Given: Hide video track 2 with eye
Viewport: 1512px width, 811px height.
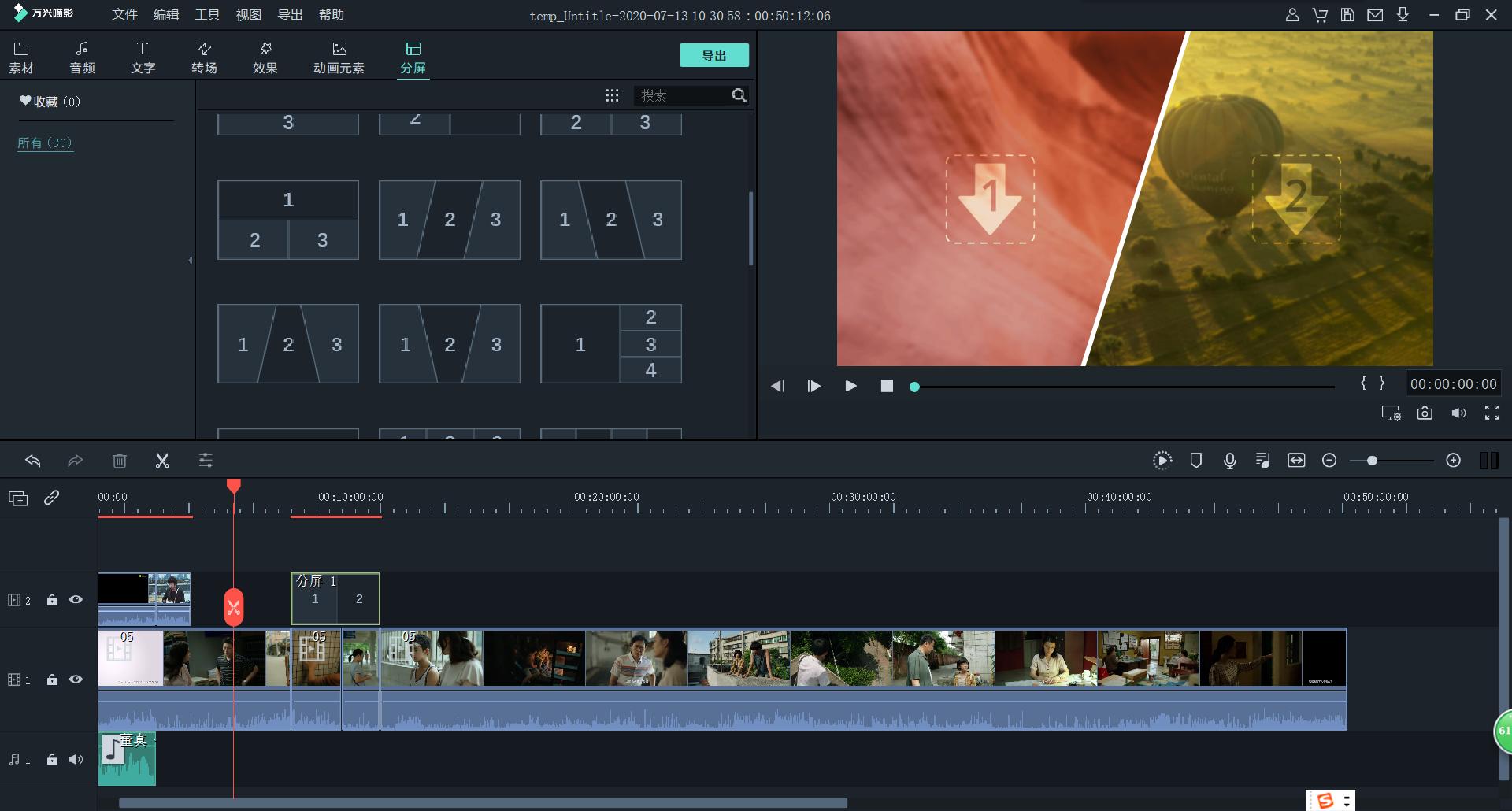Looking at the screenshot, I should coord(76,600).
